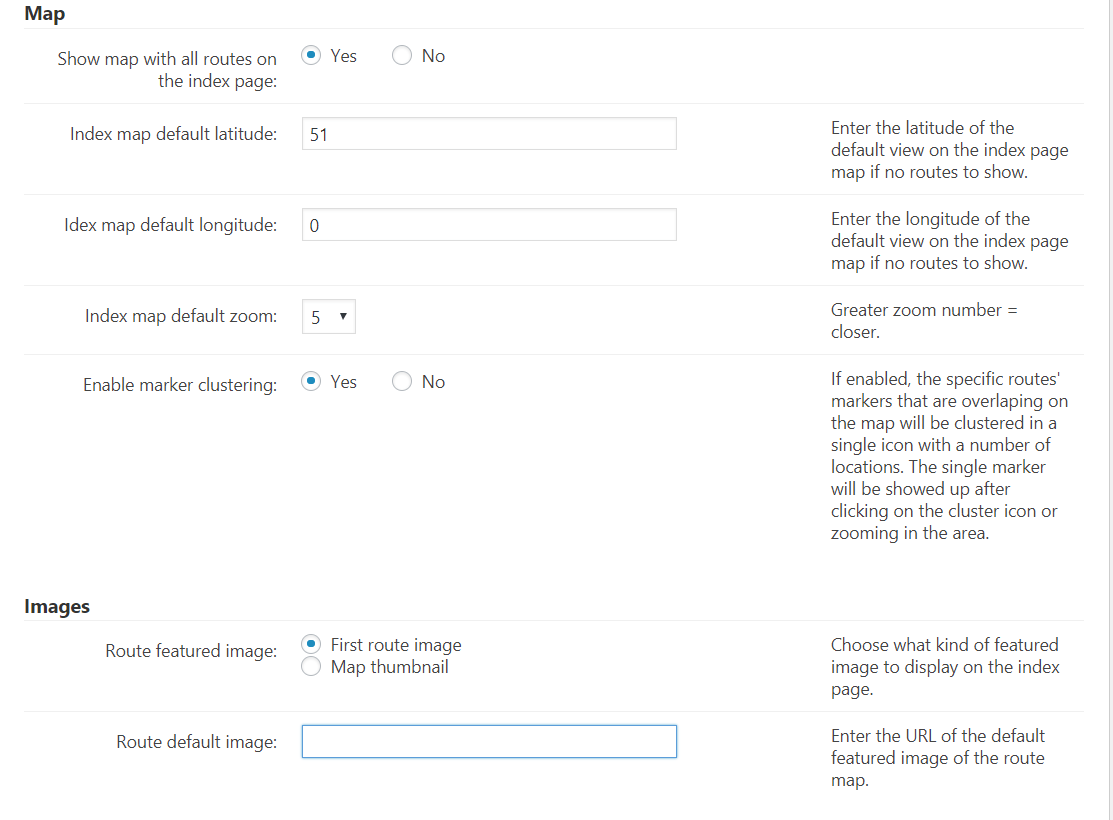Disable marker clustering by choosing No

tap(402, 382)
